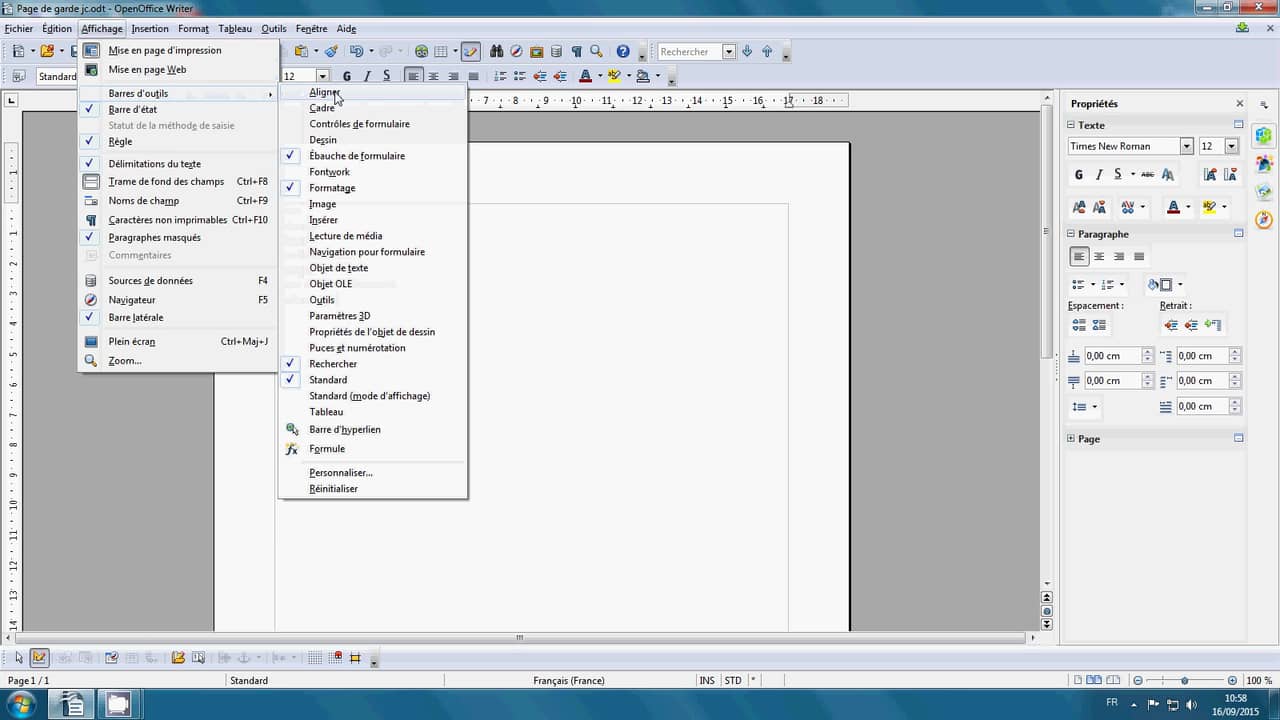Select Dessin from the toolbars submenu
Screen dimensions: 1280x720
click(x=323, y=140)
